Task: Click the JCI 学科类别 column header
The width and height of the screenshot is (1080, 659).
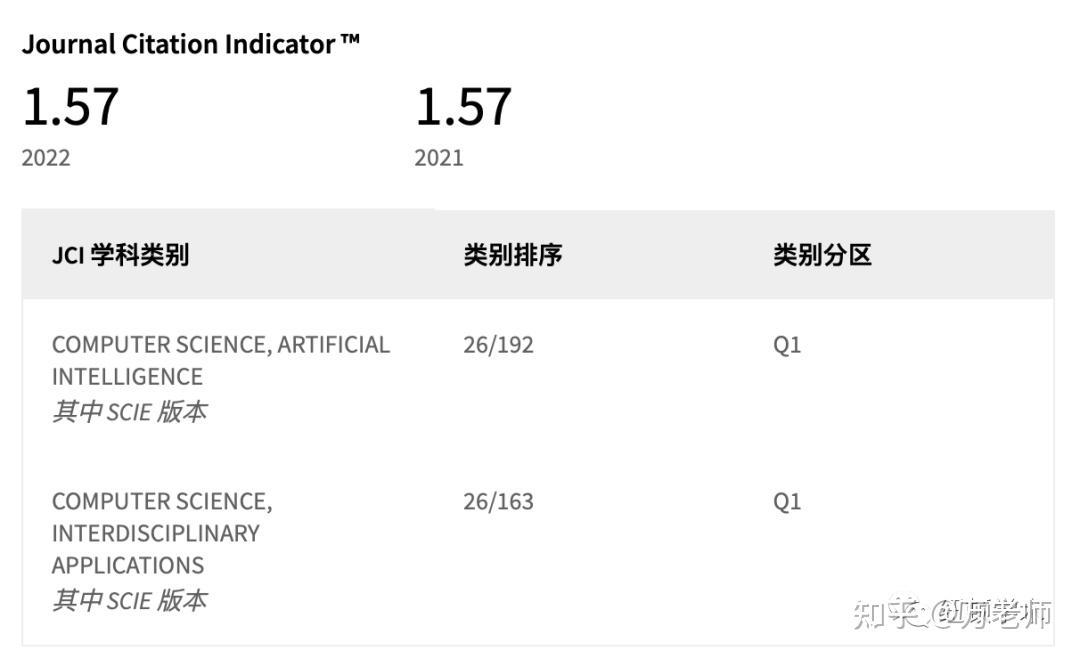Action: (120, 255)
